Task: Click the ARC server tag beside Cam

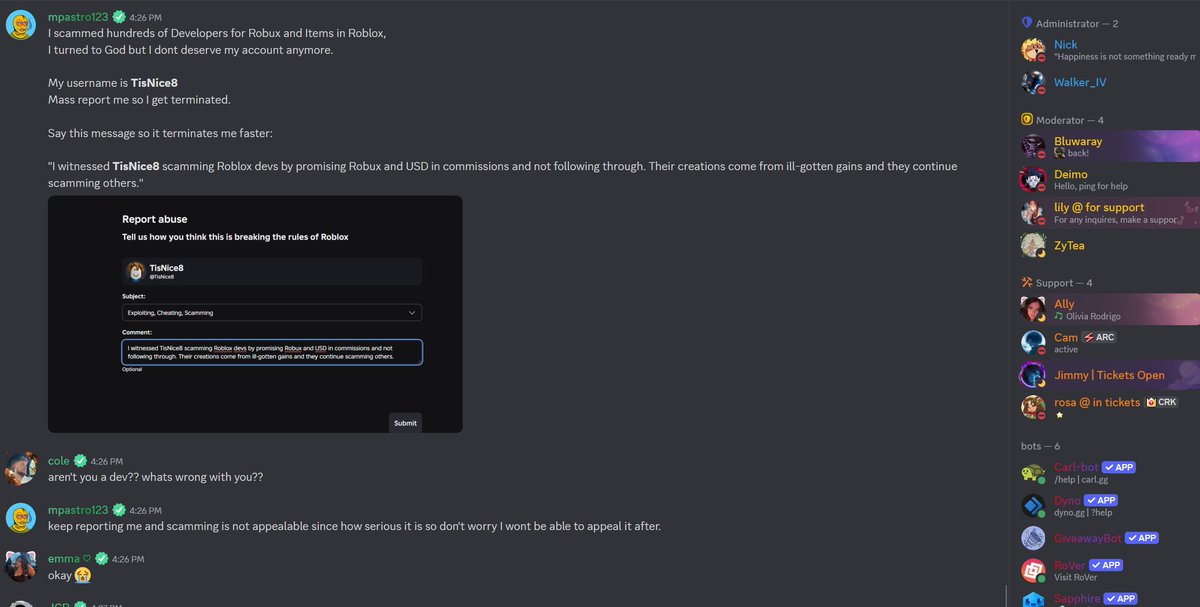Action: click(x=1098, y=337)
